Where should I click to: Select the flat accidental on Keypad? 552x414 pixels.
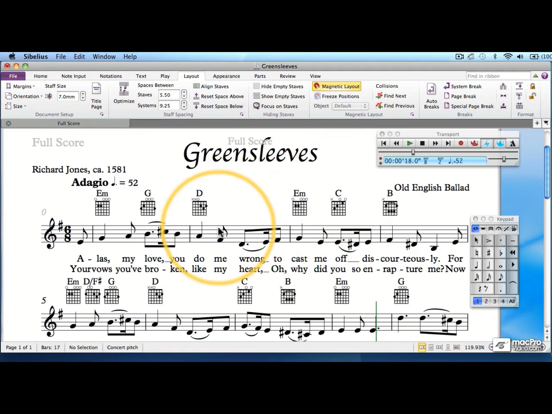[x=501, y=253]
